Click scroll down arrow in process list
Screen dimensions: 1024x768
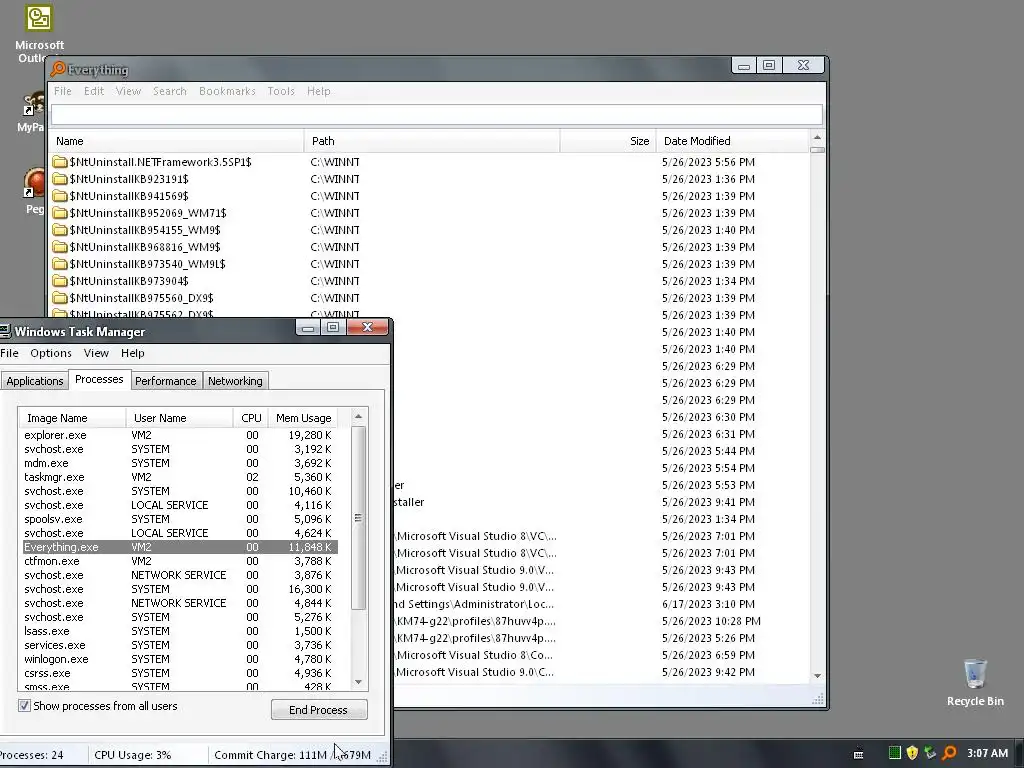click(358, 682)
